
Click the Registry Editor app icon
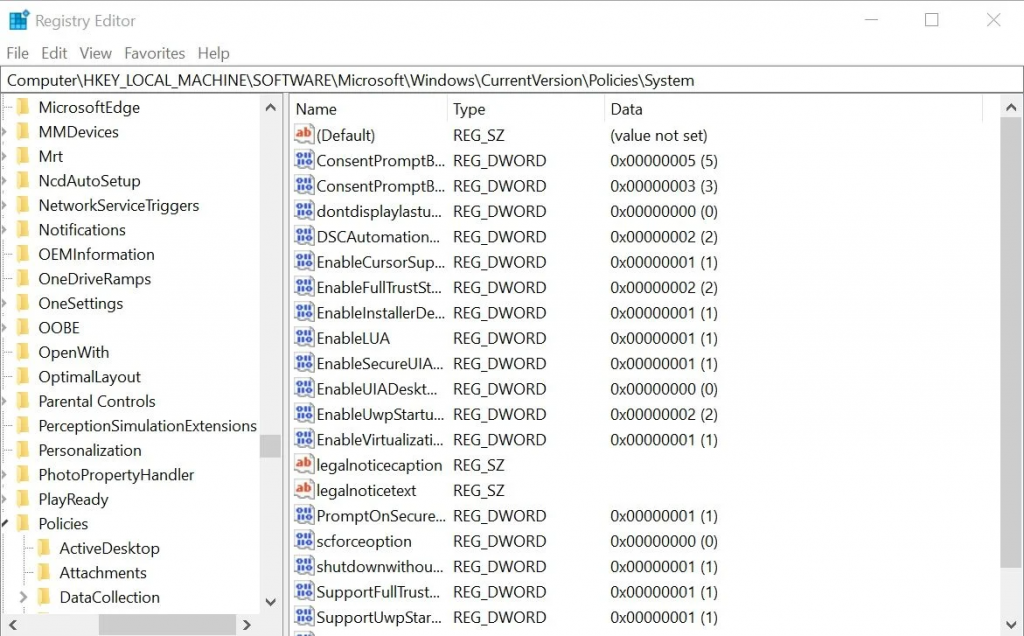pos(18,20)
